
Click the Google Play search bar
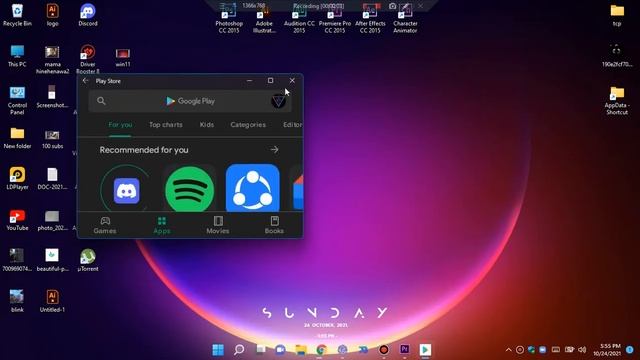pos(190,101)
